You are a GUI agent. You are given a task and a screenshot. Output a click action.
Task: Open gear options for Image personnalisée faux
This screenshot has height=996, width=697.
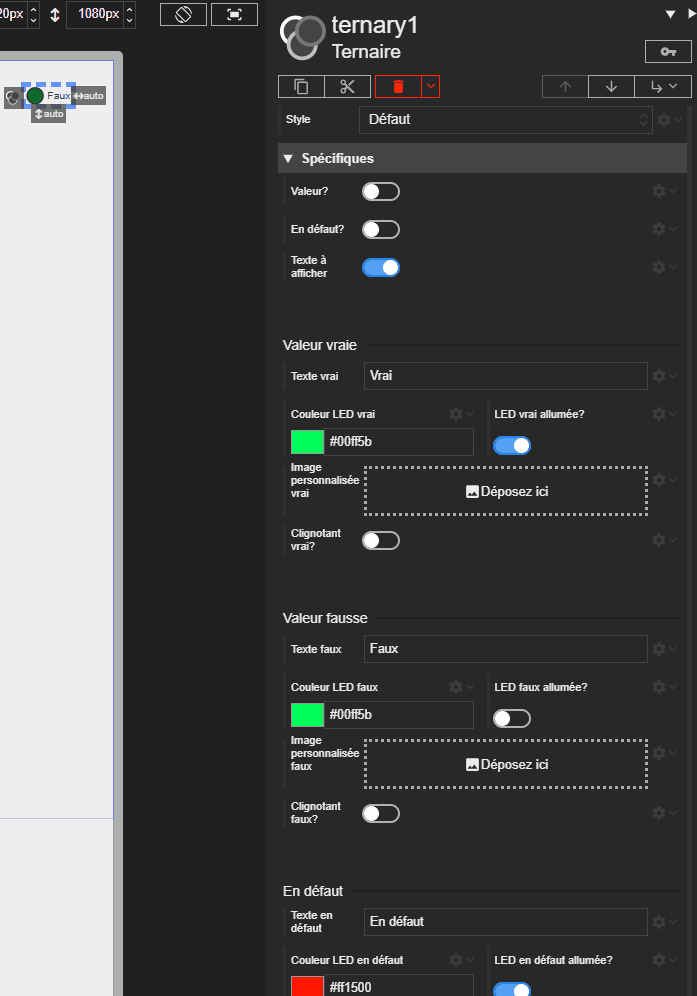[x=665, y=753]
